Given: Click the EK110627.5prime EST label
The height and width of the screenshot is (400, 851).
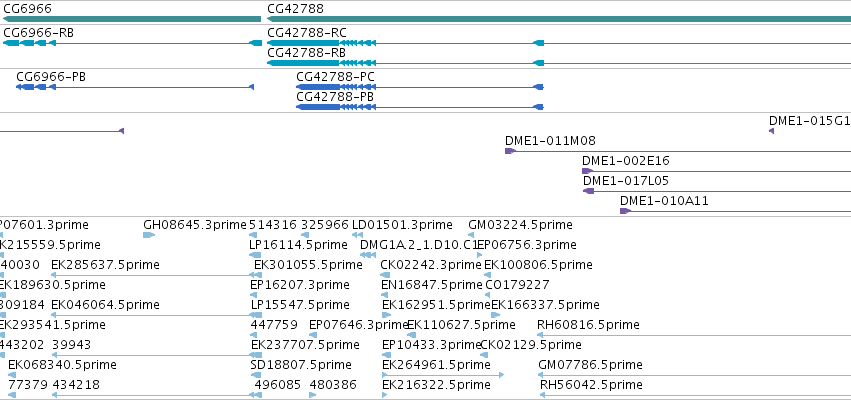Looking at the screenshot, I should coord(461,325).
